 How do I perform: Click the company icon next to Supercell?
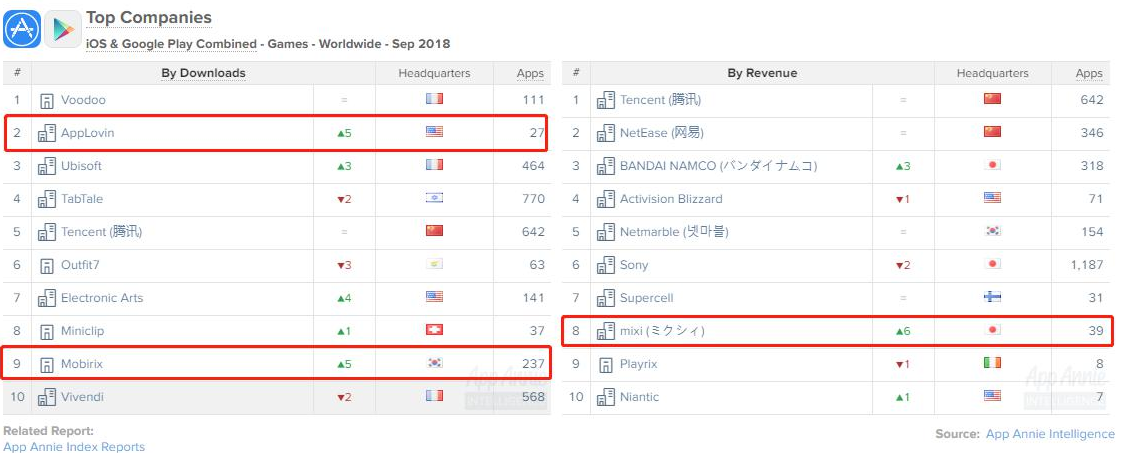(x=606, y=298)
